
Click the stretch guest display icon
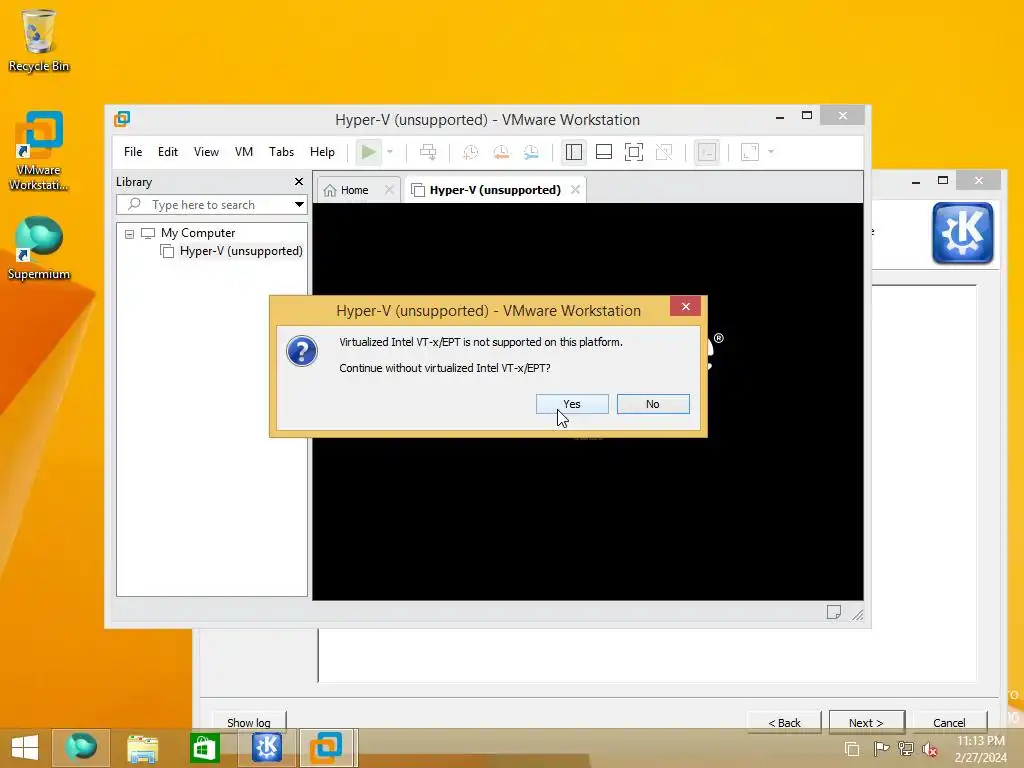click(x=750, y=152)
